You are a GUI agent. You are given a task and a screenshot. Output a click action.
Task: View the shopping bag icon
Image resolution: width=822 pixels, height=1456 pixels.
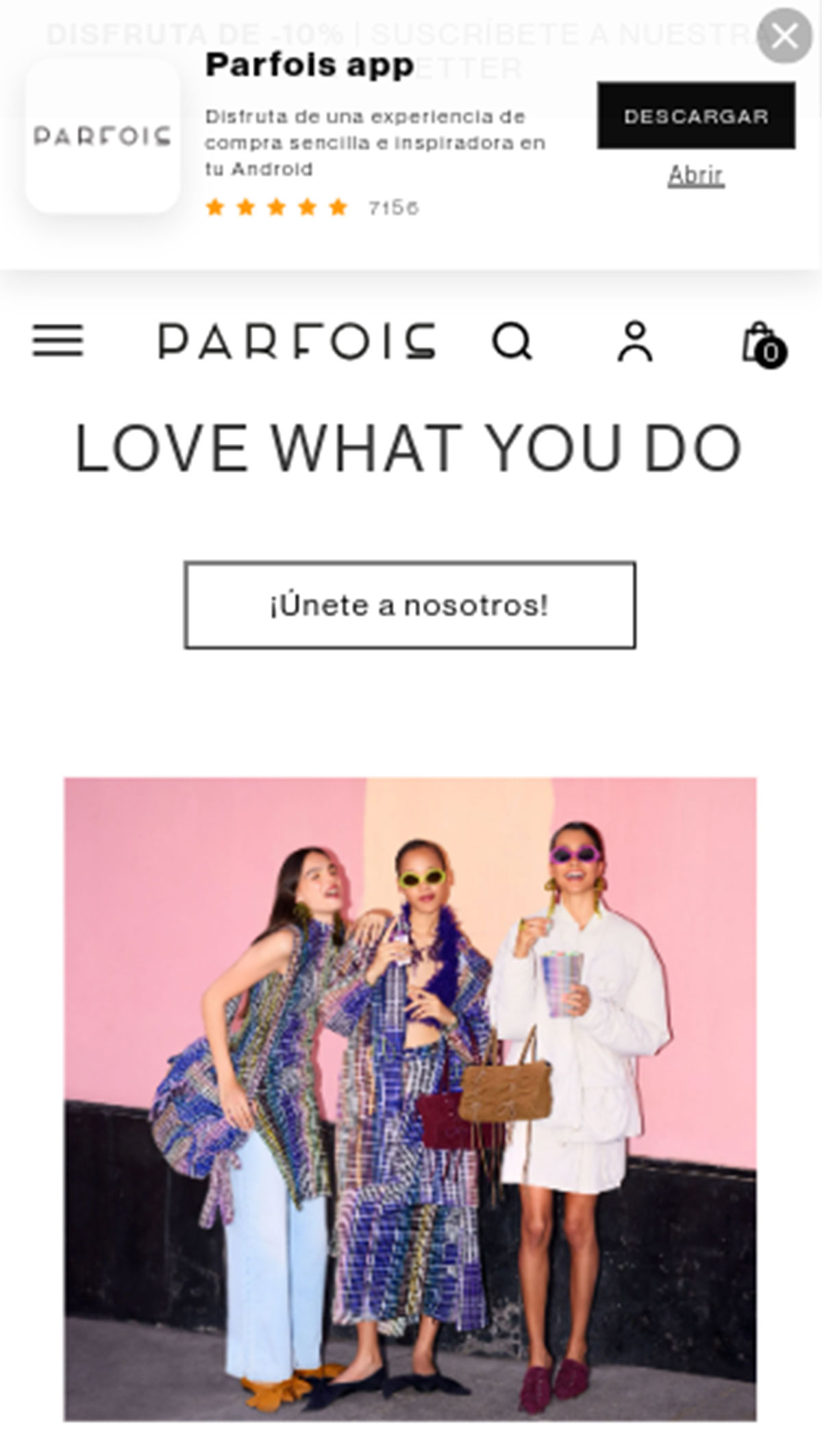tap(759, 341)
